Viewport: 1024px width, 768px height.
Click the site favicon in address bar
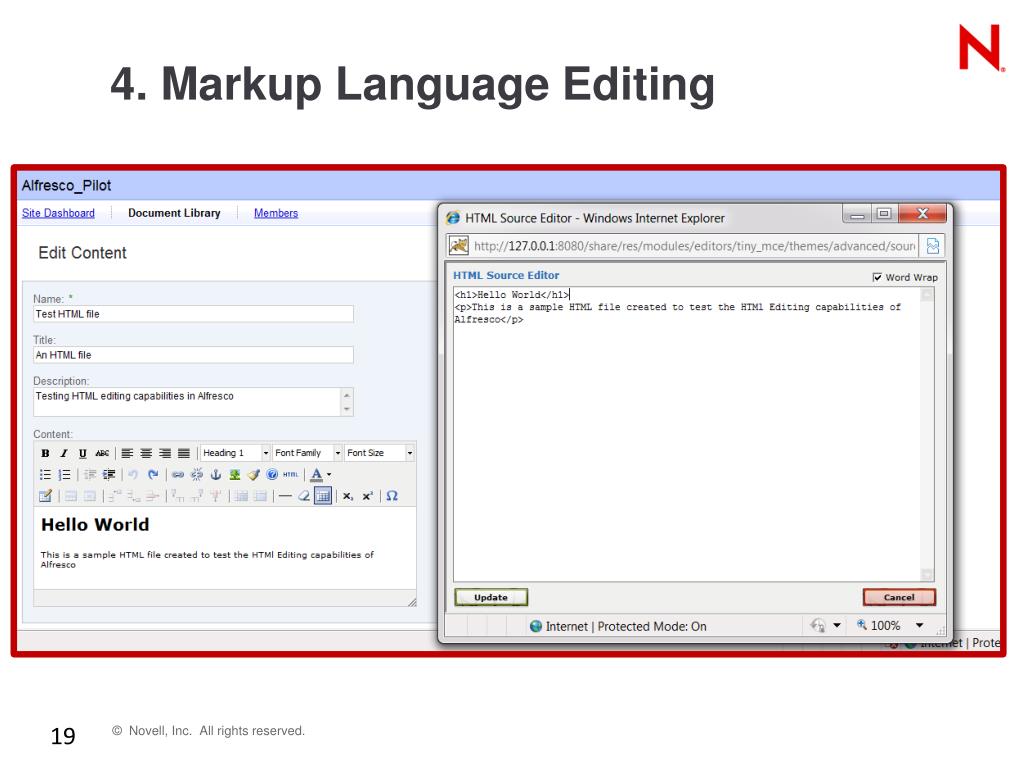(x=458, y=246)
